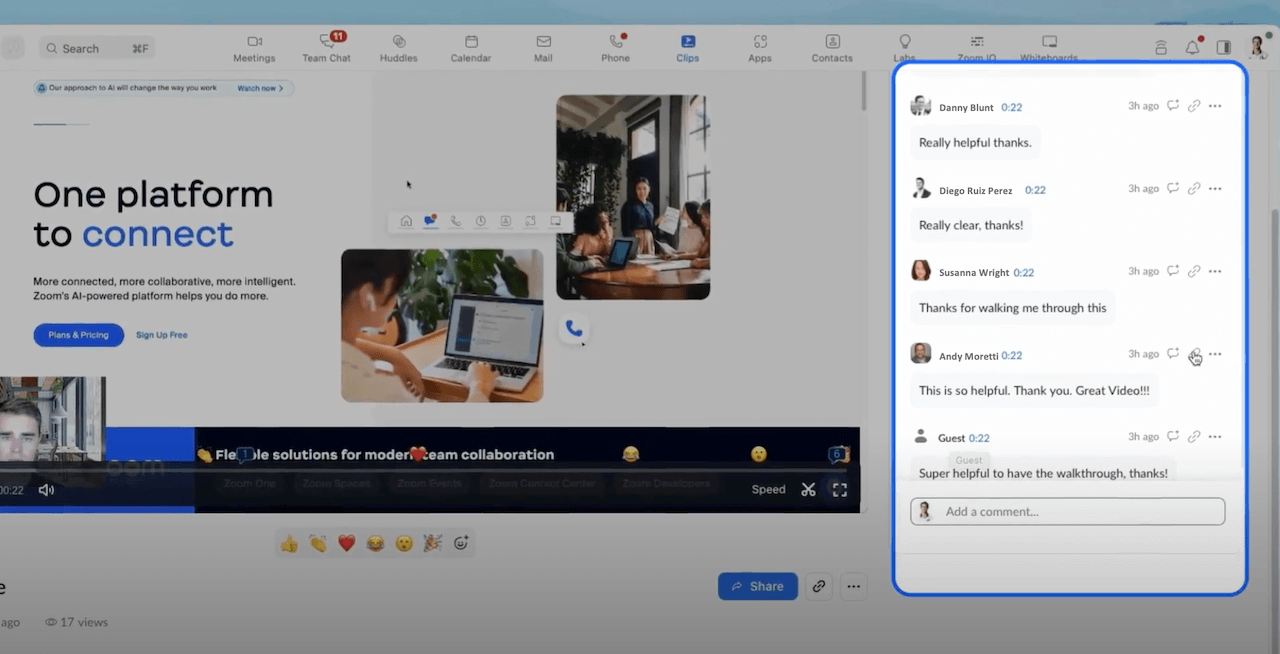React with the thumbs up emoji

point(289,544)
